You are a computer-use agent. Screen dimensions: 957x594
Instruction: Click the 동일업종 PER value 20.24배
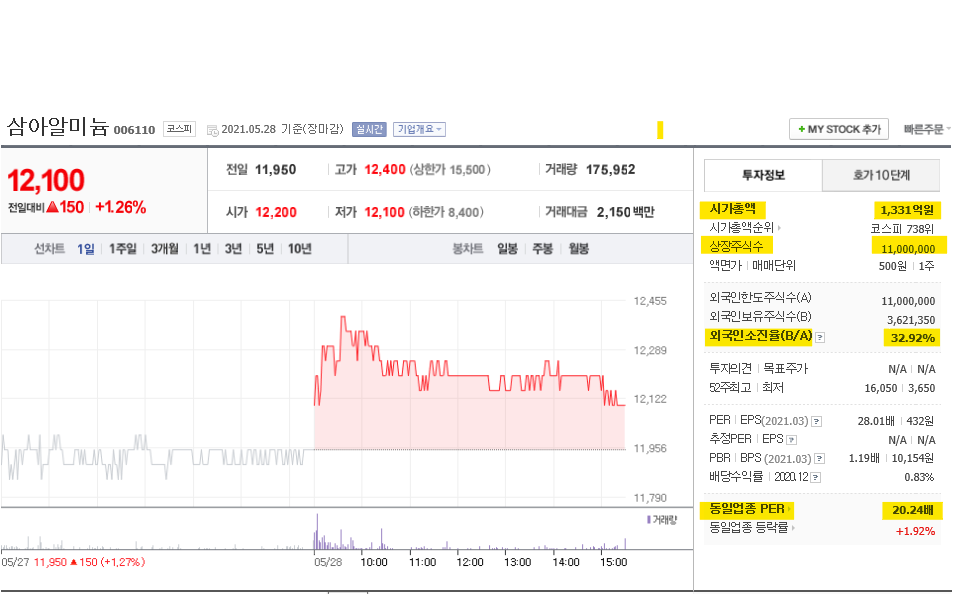point(912,510)
